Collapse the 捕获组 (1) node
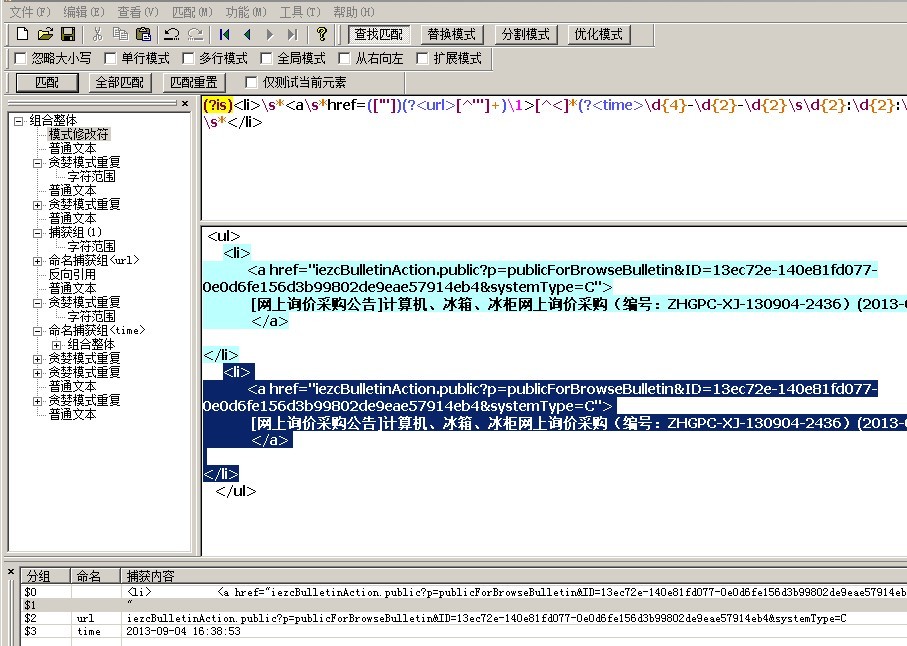The image size is (907, 646). click(38, 233)
